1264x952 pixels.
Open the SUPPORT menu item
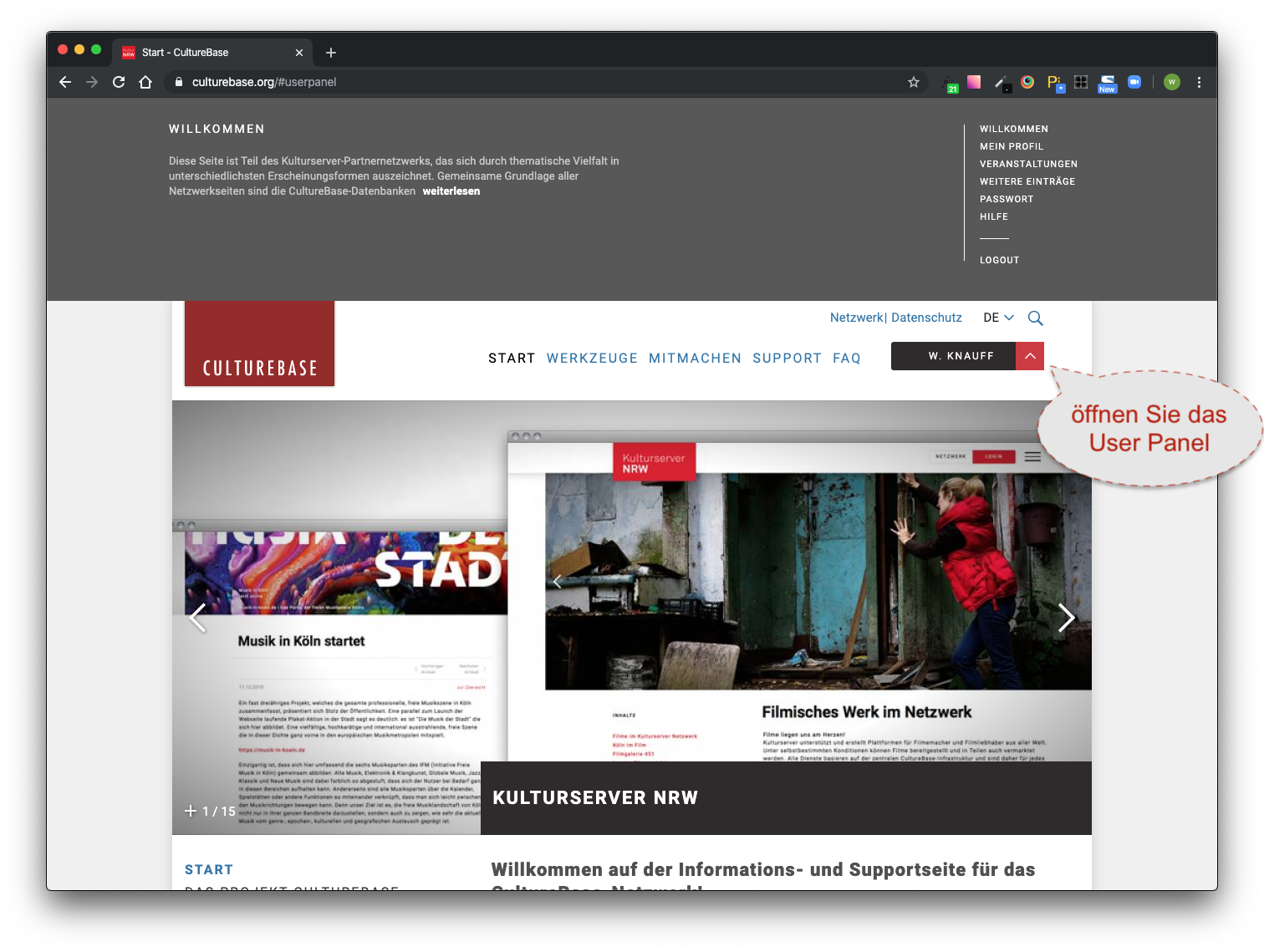787,358
